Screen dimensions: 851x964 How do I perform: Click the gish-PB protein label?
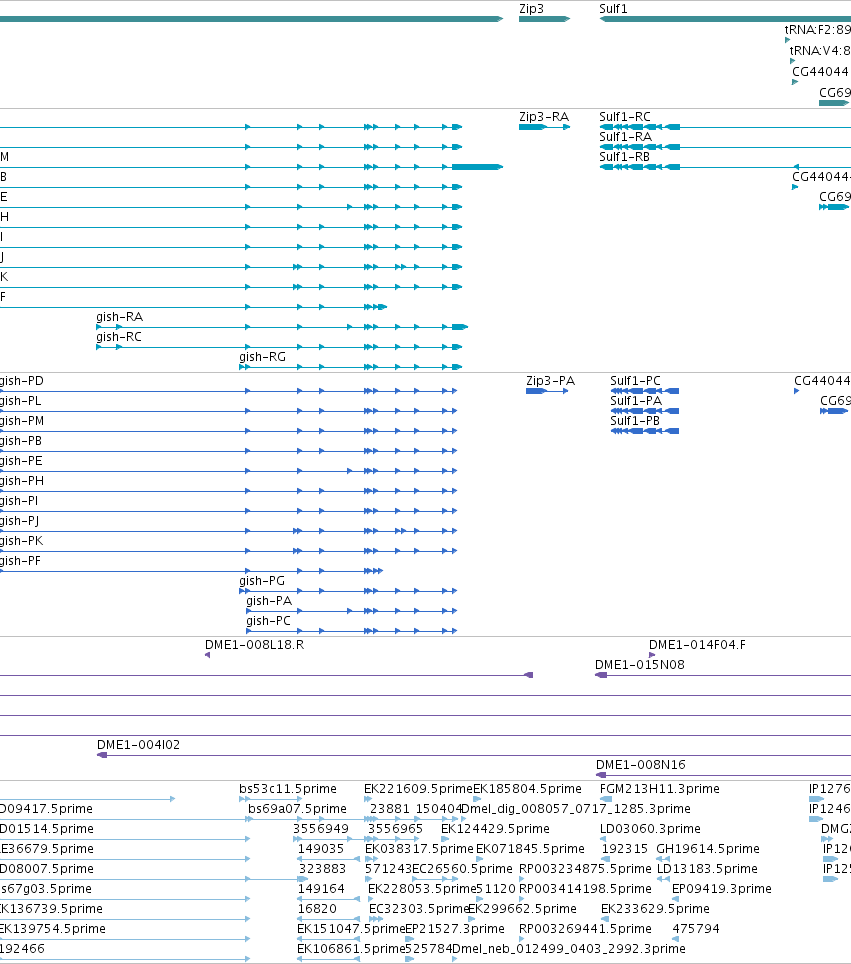21,441
